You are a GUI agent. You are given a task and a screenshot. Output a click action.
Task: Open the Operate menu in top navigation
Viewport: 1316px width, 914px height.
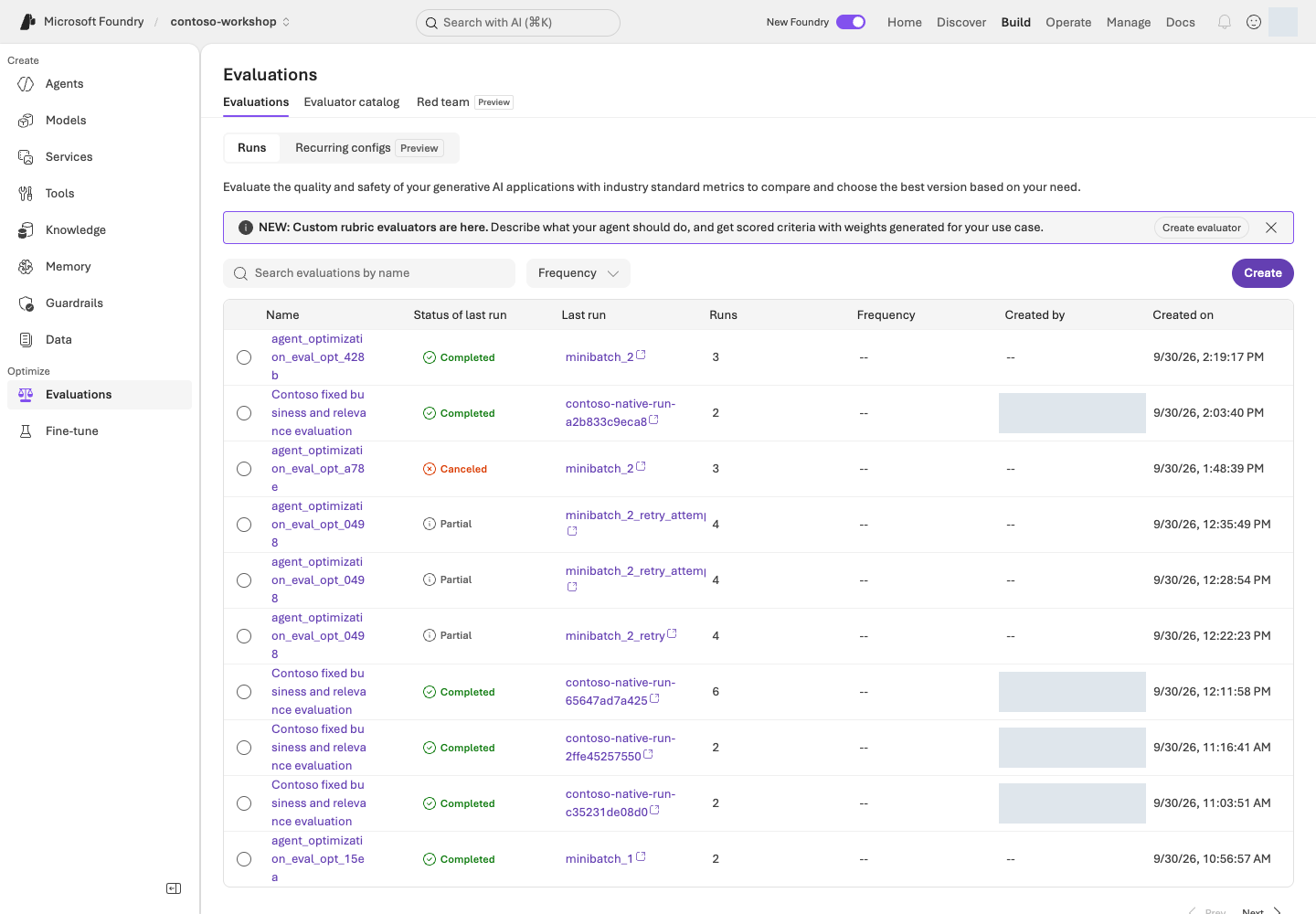pyautogui.click(x=1068, y=22)
